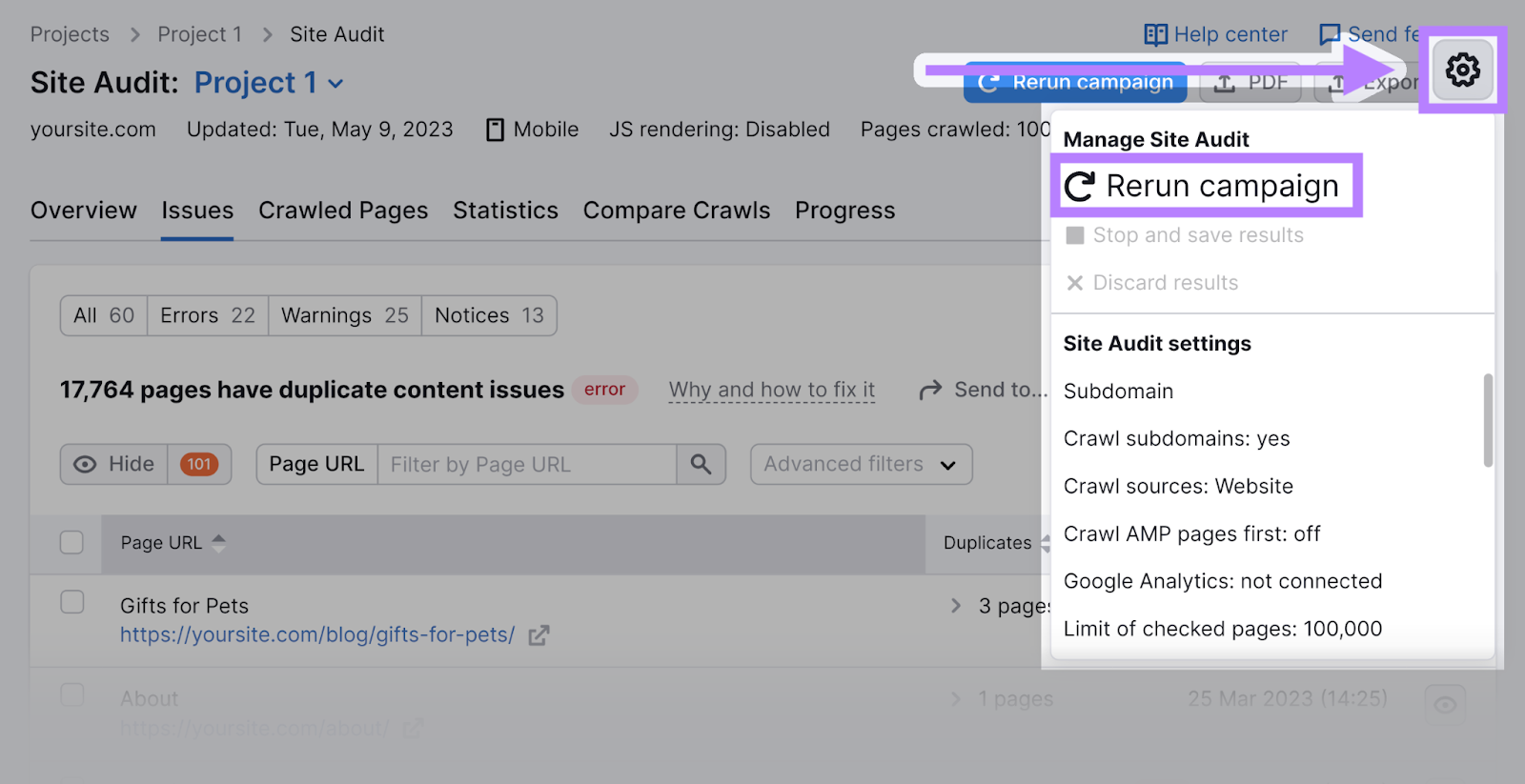Image resolution: width=1525 pixels, height=784 pixels.
Task: Click the Help center book icon
Action: tap(1155, 35)
